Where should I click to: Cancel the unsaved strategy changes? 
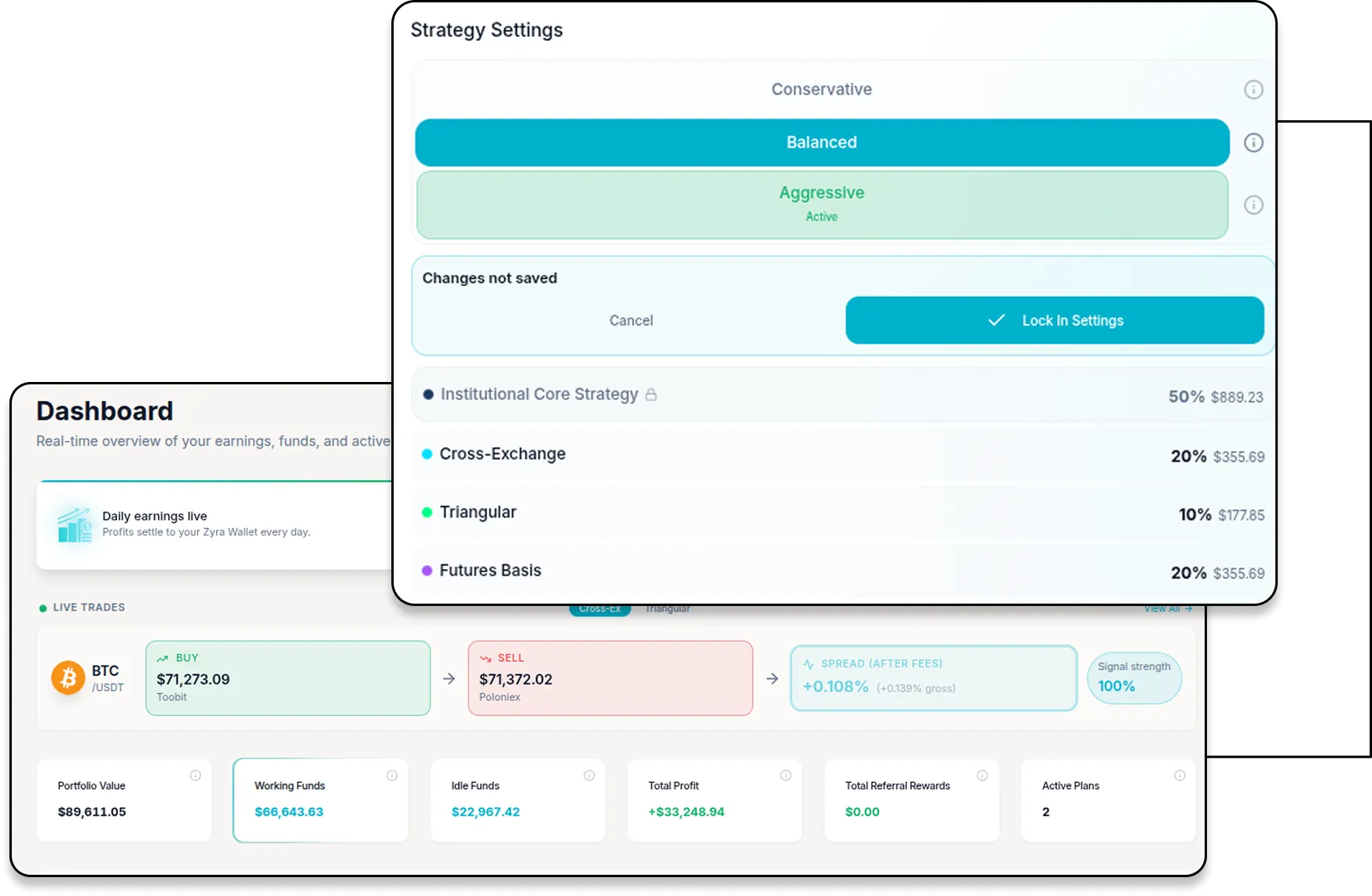click(631, 321)
